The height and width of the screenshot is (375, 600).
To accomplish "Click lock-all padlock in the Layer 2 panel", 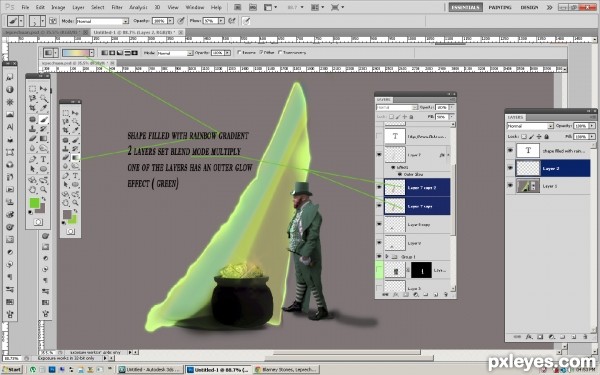I will tap(546, 137).
